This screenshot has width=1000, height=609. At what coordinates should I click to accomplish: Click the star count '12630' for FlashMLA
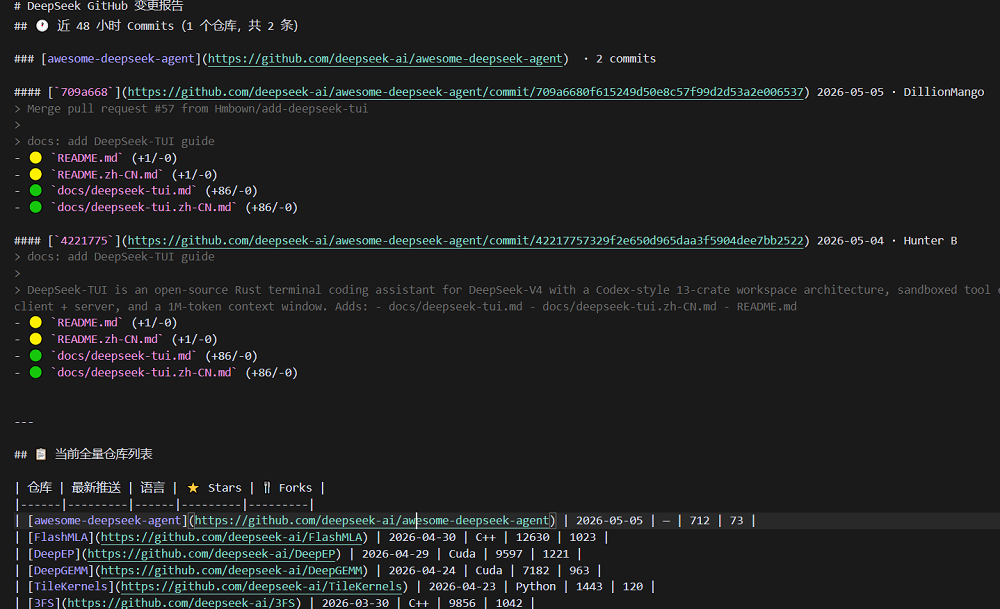point(533,537)
